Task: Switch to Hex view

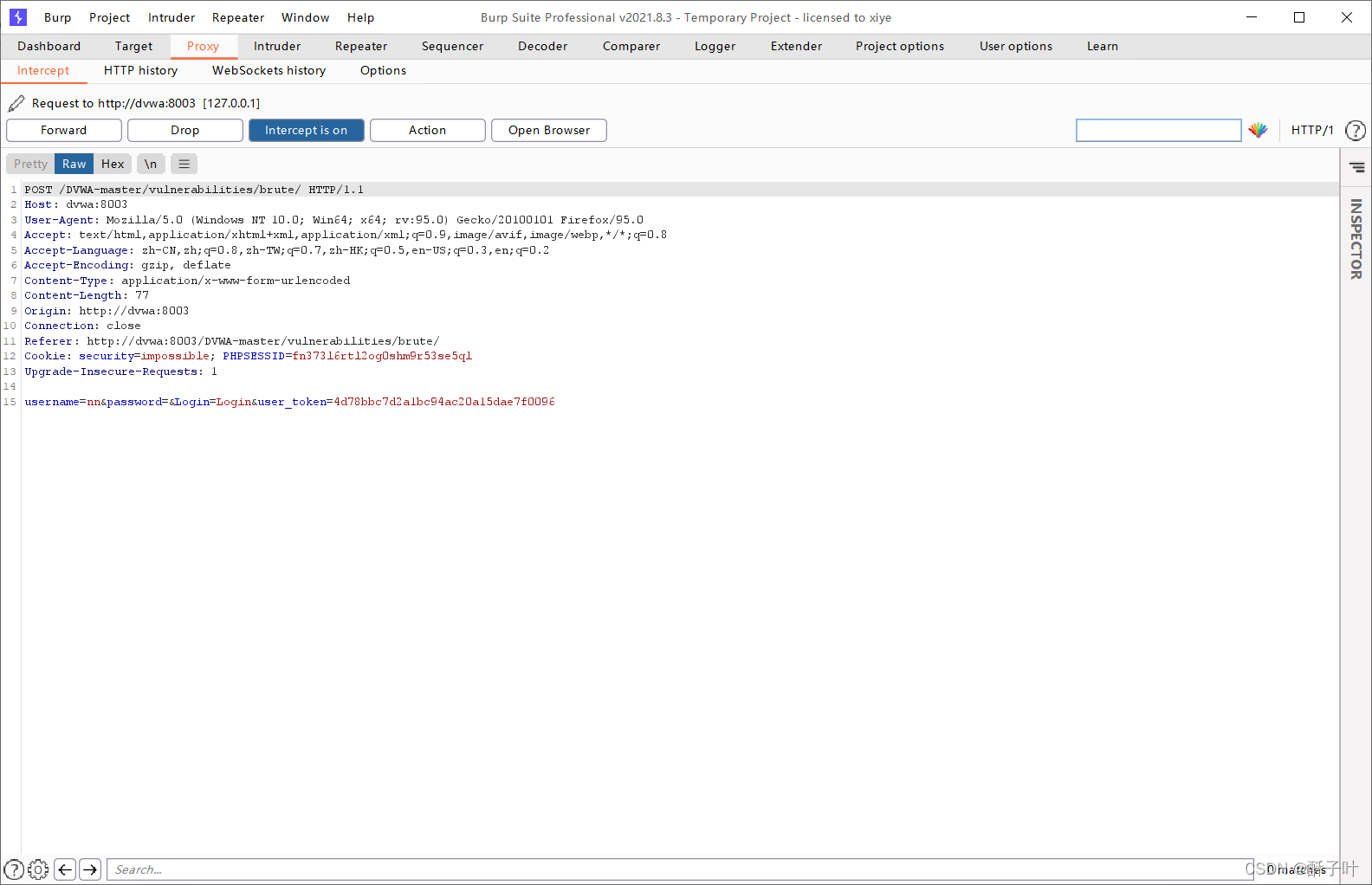Action: [x=113, y=164]
